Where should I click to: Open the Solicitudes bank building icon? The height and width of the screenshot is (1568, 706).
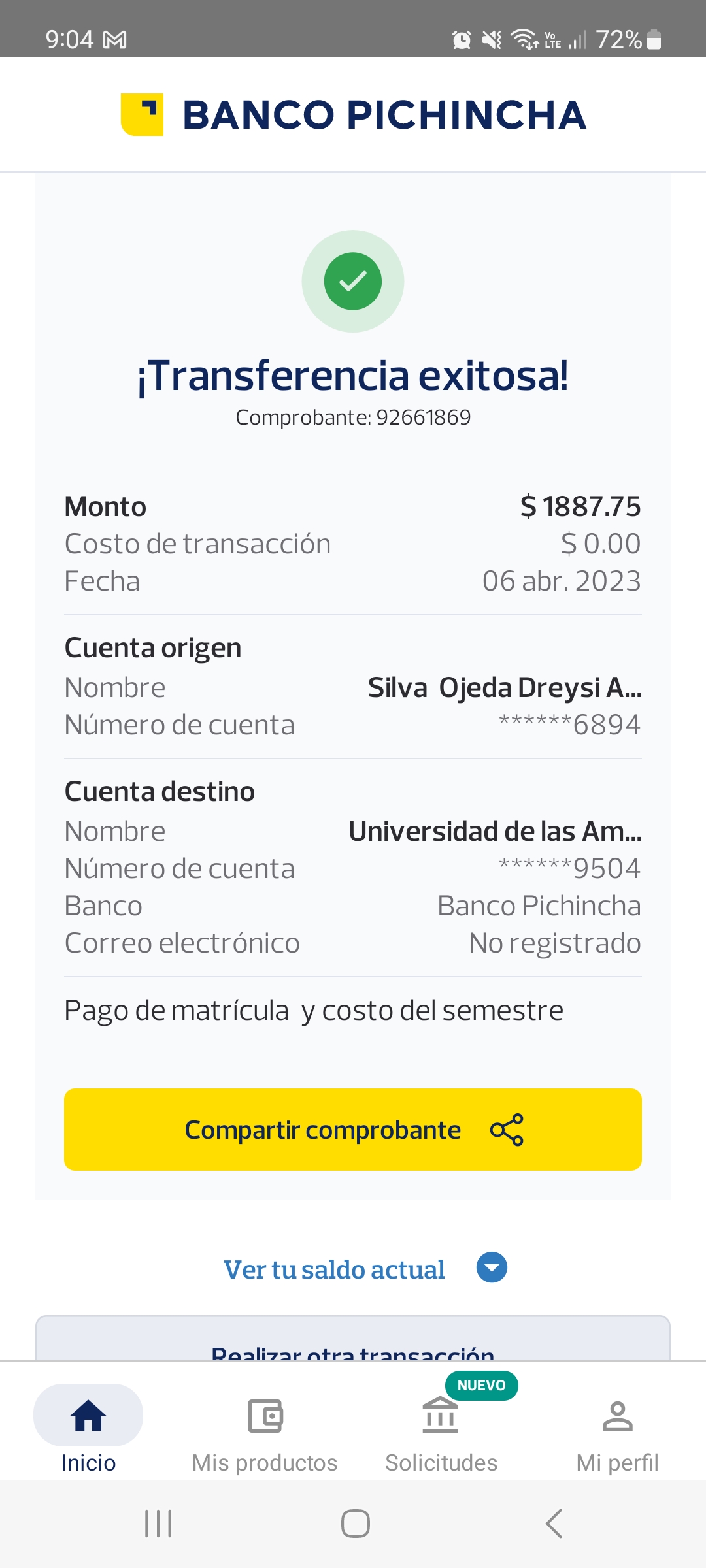(x=441, y=1416)
